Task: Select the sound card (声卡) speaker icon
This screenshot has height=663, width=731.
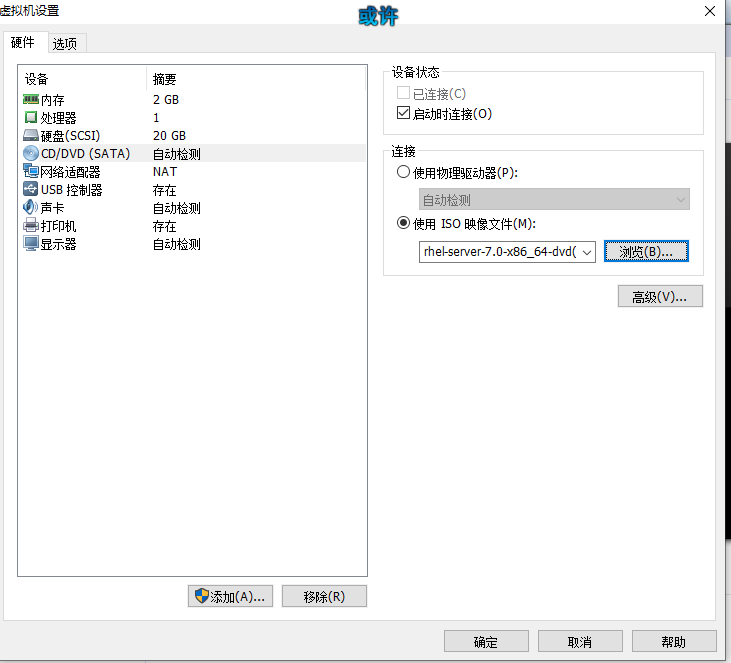Action: click(x=31, y=207)
